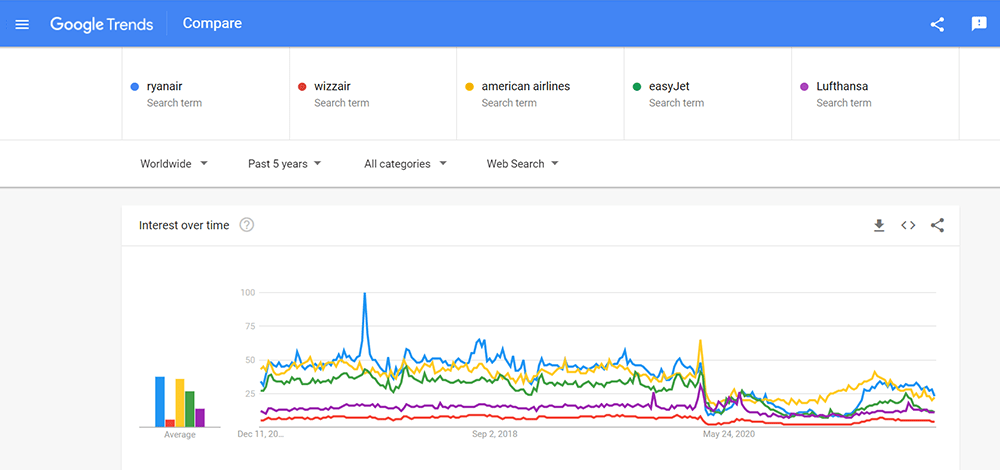Click the easyJet search term
The height and width of the screenshot is (470, 1000).
click(x=669, y=87)
